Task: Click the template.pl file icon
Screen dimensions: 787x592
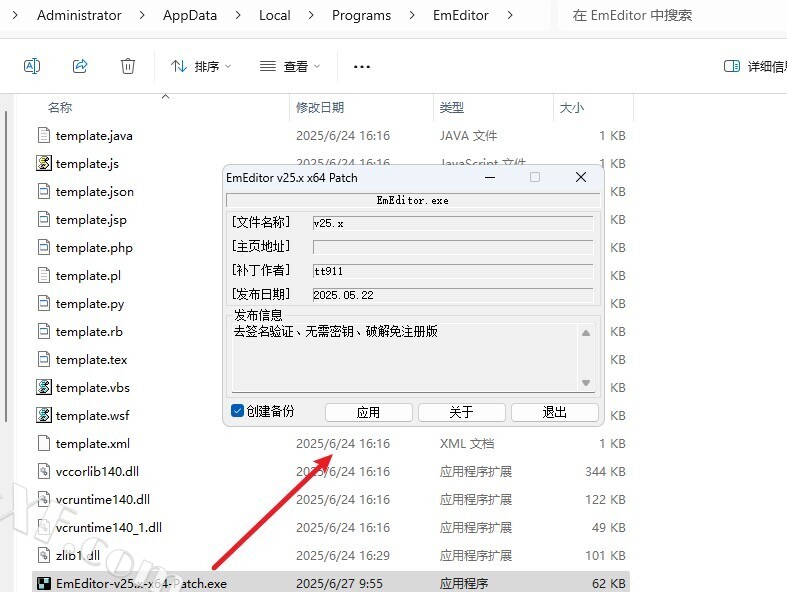Action: [x=44, y=275]
